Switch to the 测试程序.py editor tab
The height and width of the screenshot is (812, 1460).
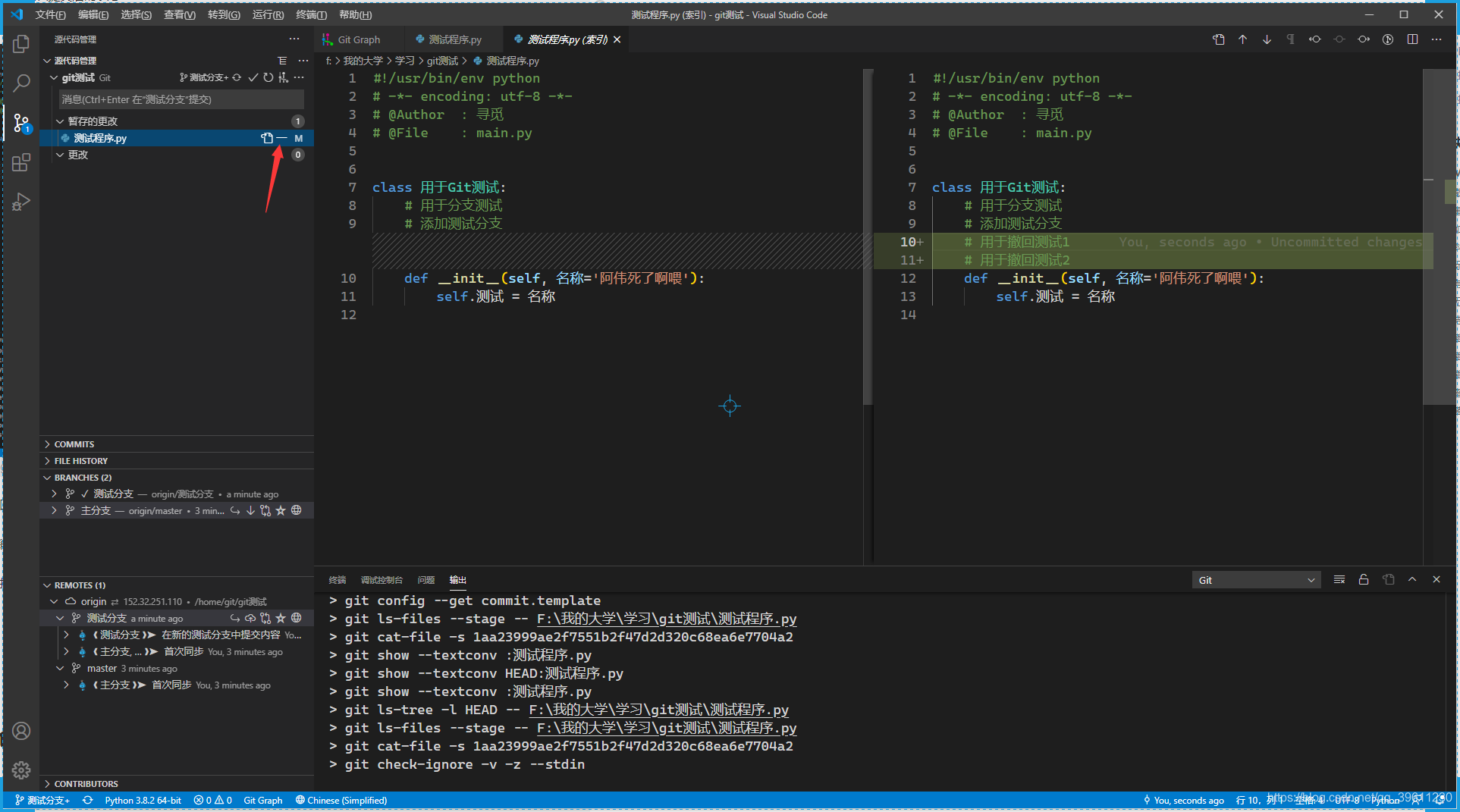[x=454, y=39]
